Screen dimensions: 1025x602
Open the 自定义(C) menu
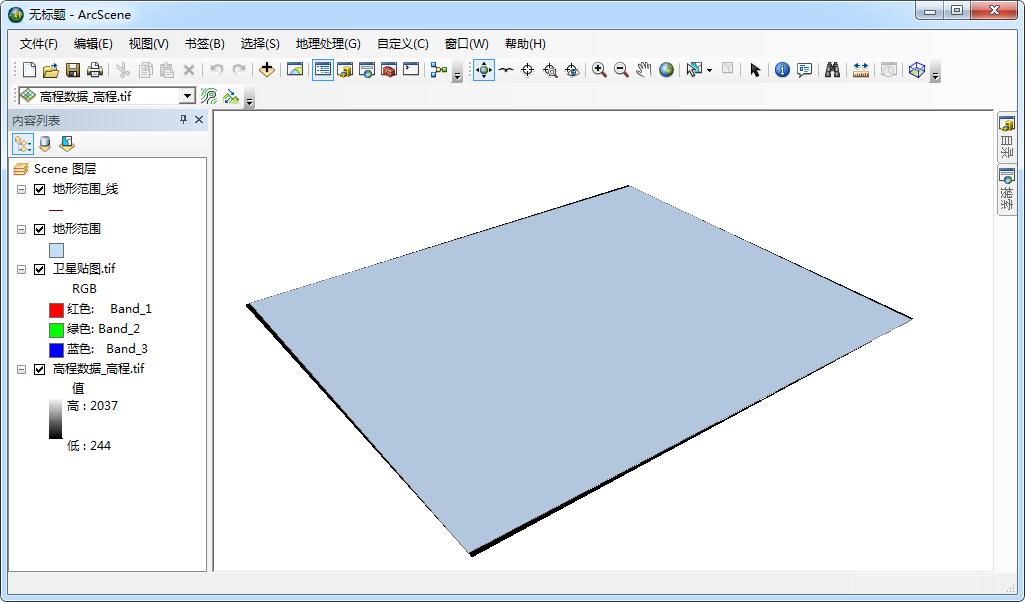(402, 44)
